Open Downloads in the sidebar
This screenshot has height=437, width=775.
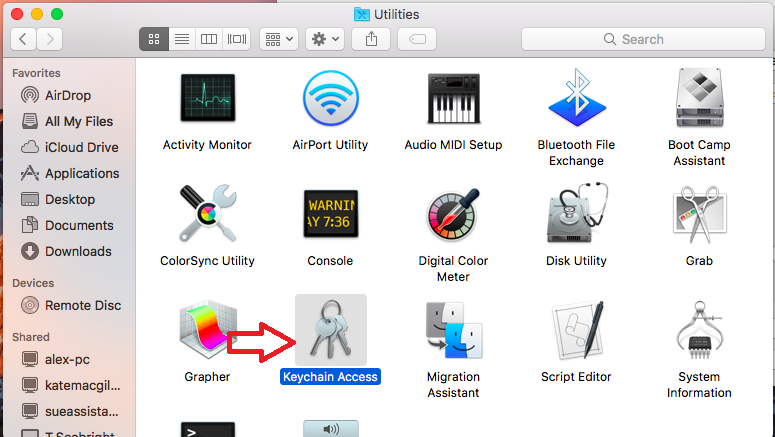(x=66, y=251)
